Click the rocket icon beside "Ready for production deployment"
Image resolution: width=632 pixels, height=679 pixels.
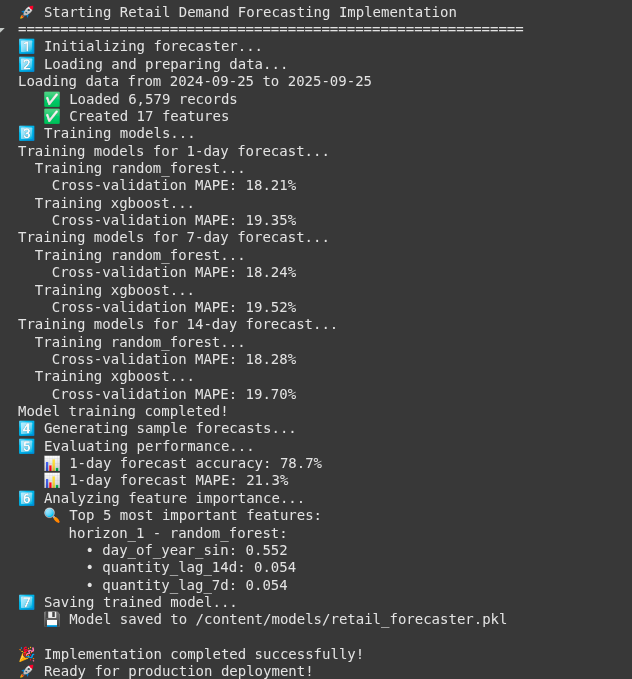point(26,671)
